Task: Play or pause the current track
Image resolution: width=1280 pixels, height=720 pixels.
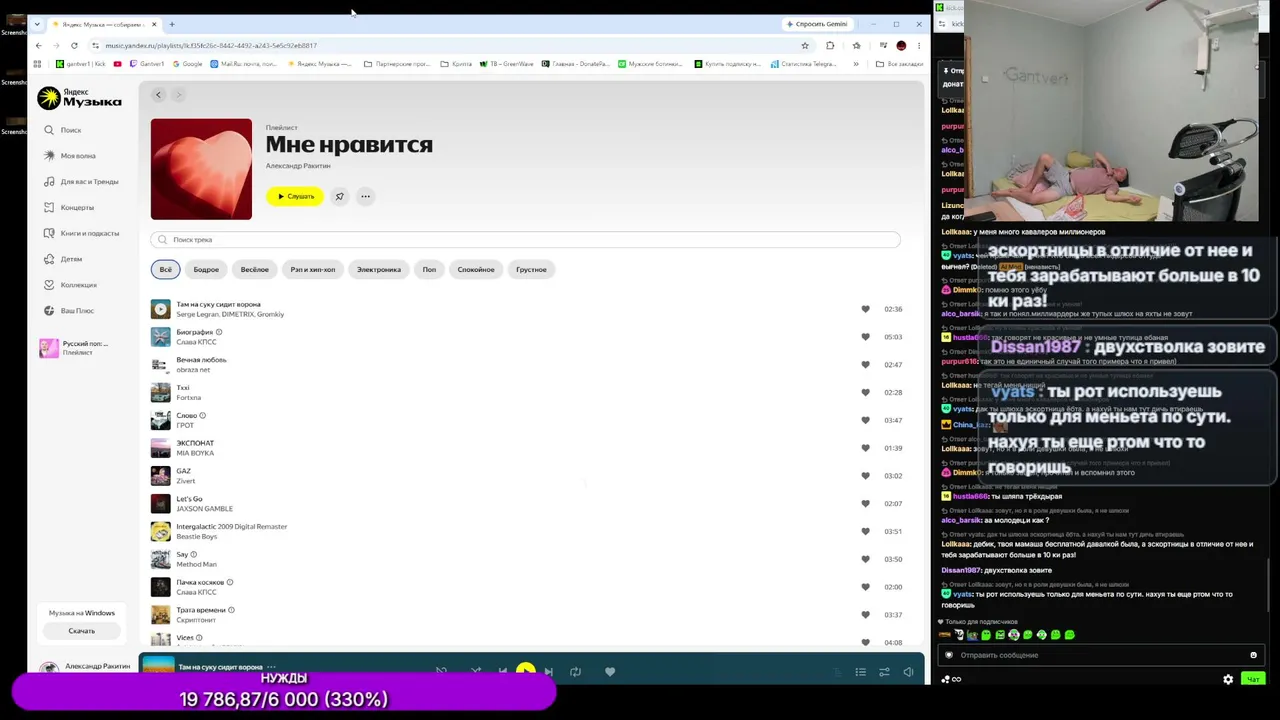Action: coord(525,671)
